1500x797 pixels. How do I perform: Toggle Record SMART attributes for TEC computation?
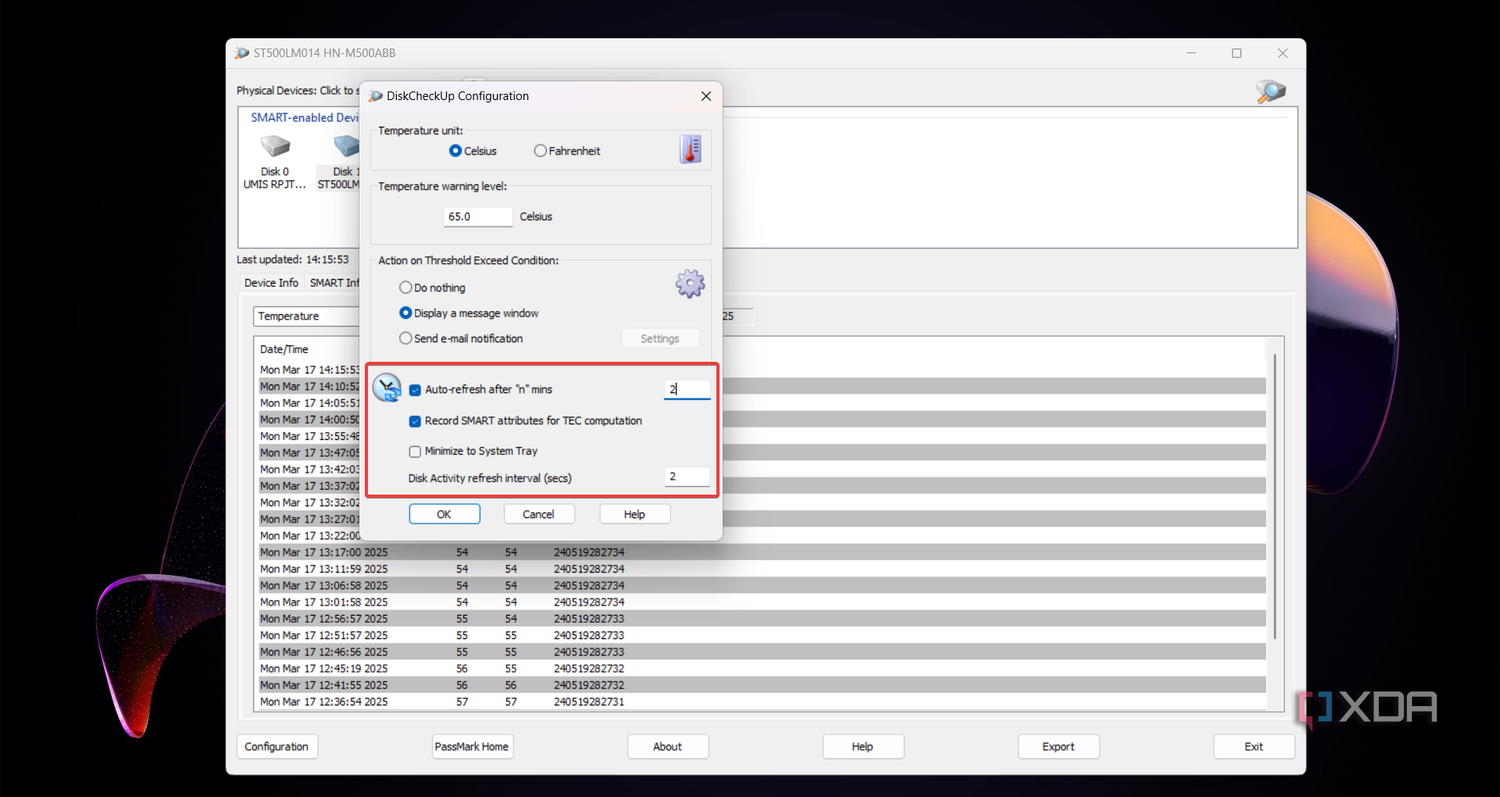click(415, 421)
